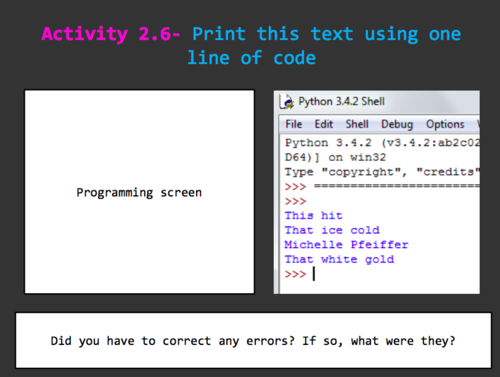The image size is (500, 377).
Task: Click the 'Type copyright, credits' line
Action: (x=382, y=172)
